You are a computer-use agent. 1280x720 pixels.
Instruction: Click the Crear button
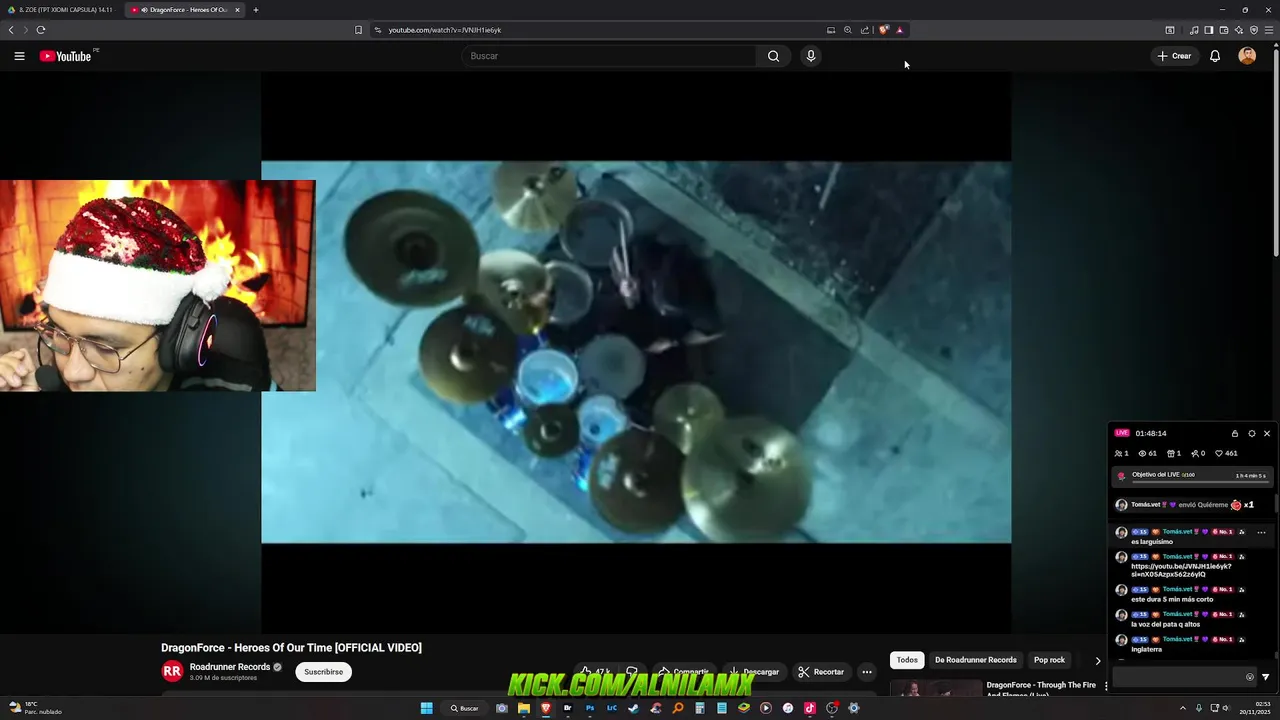1174,56
